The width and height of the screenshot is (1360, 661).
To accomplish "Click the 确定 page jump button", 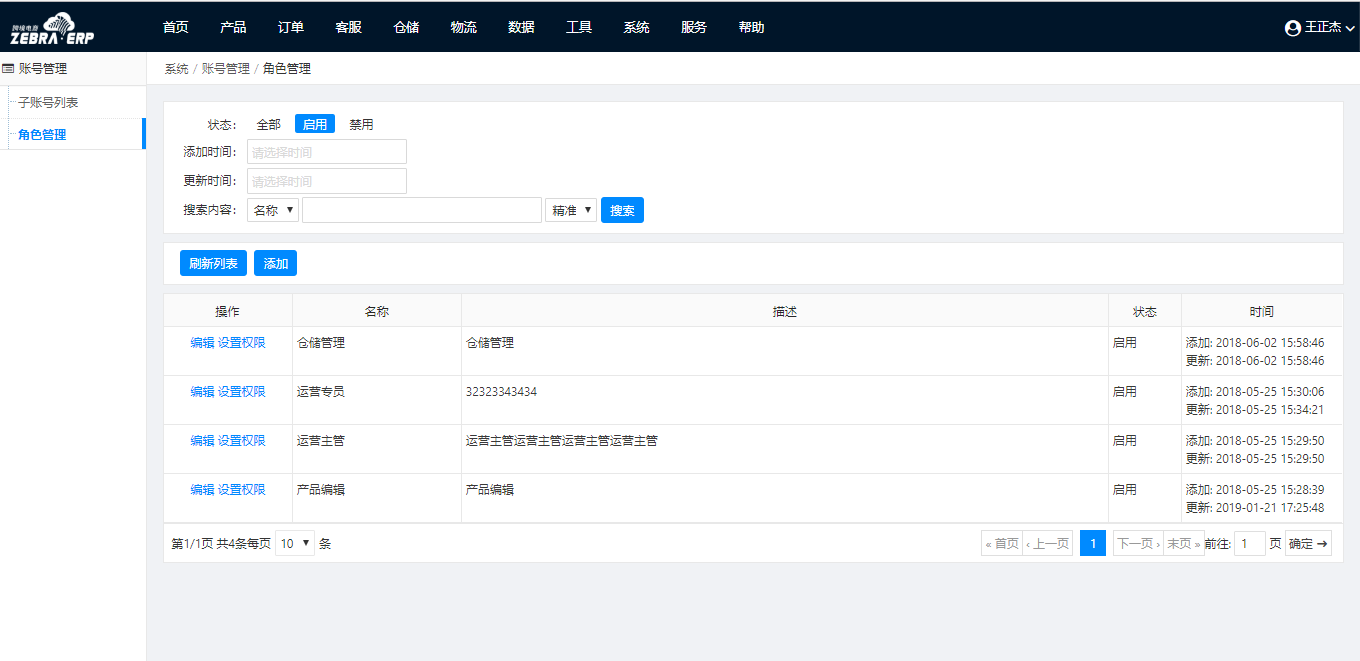I will pos(1308,543).
